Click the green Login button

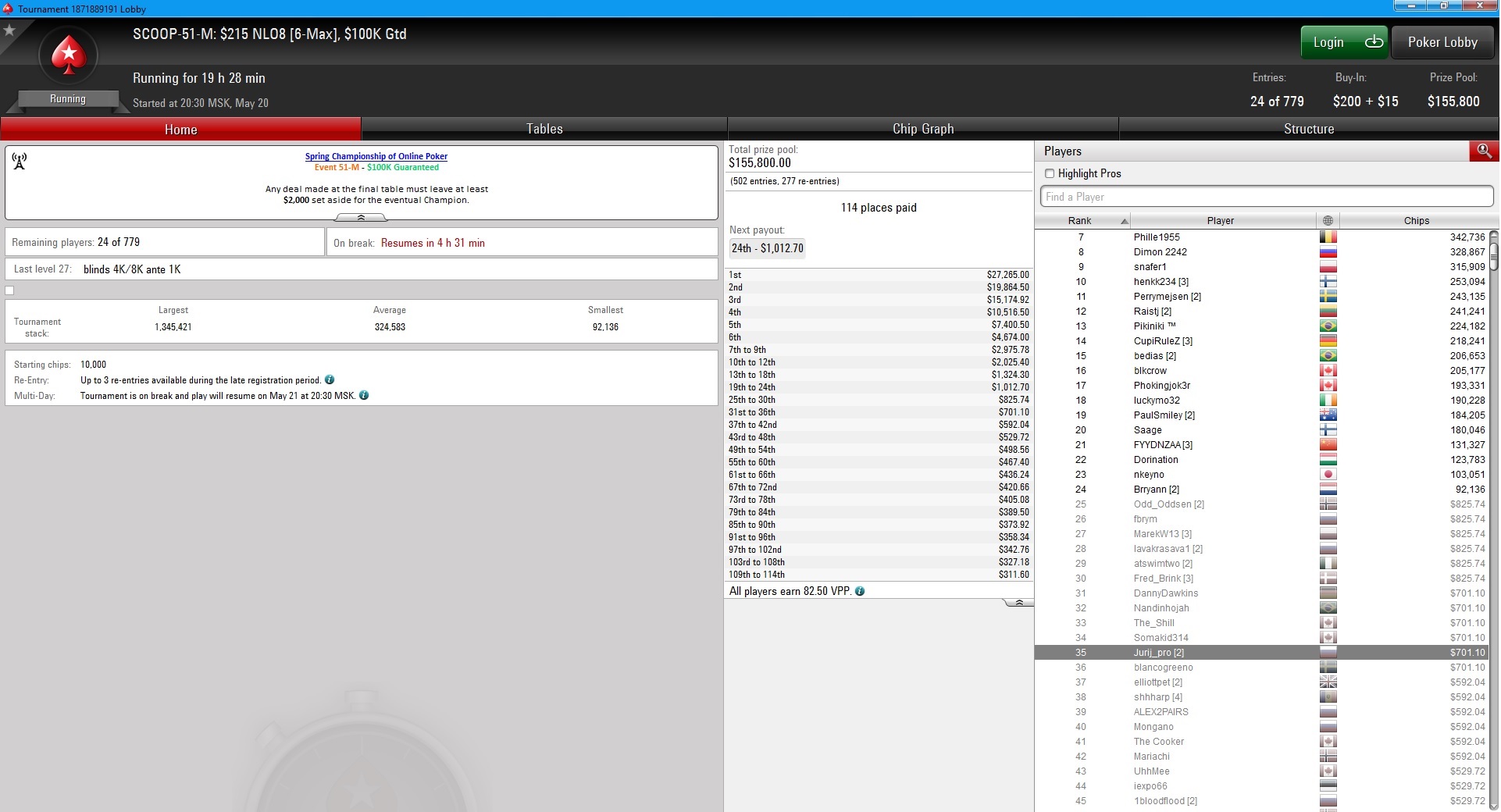pyautogui.click(x=1344, y=42)
